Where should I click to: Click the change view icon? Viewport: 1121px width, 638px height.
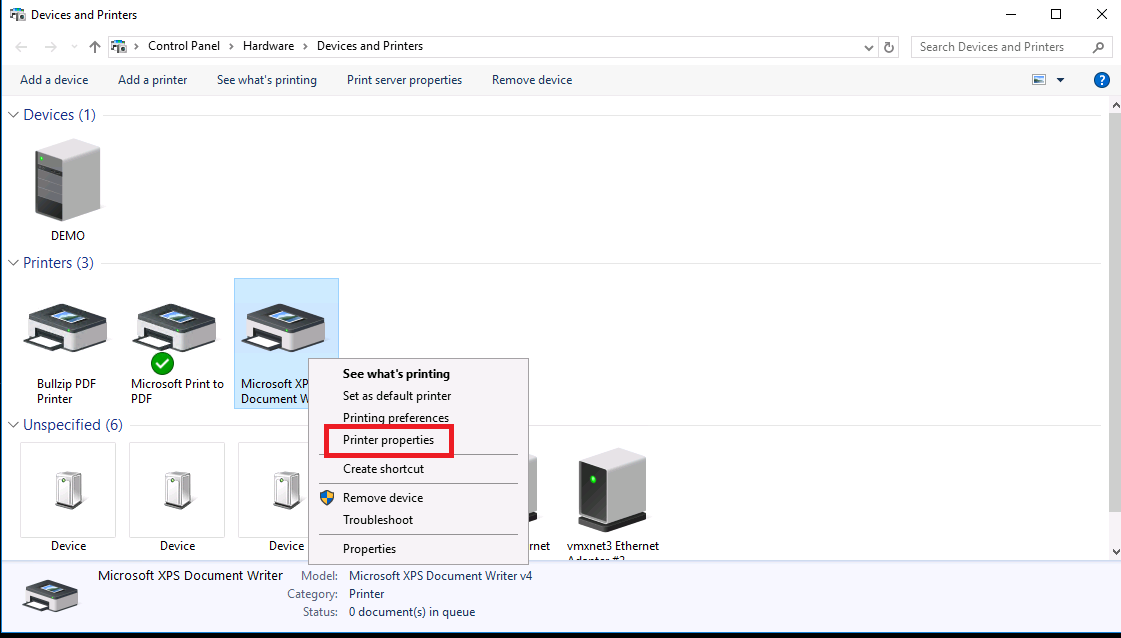[1039, 80]
